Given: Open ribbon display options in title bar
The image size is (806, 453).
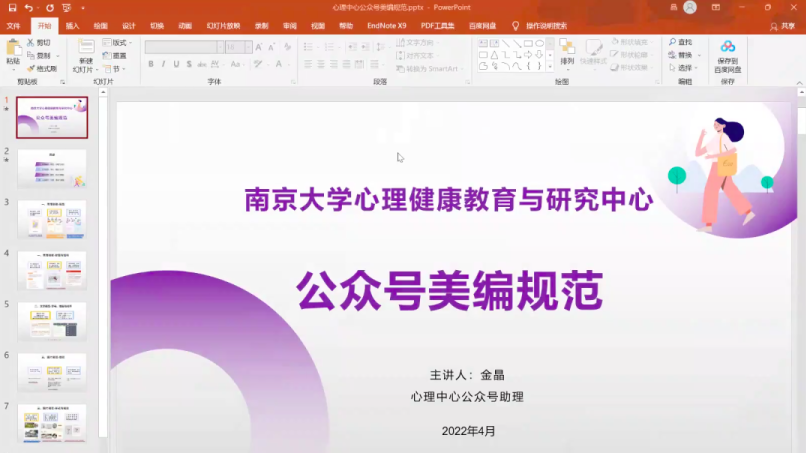Looking at the screenshot, I should [716, 8].
